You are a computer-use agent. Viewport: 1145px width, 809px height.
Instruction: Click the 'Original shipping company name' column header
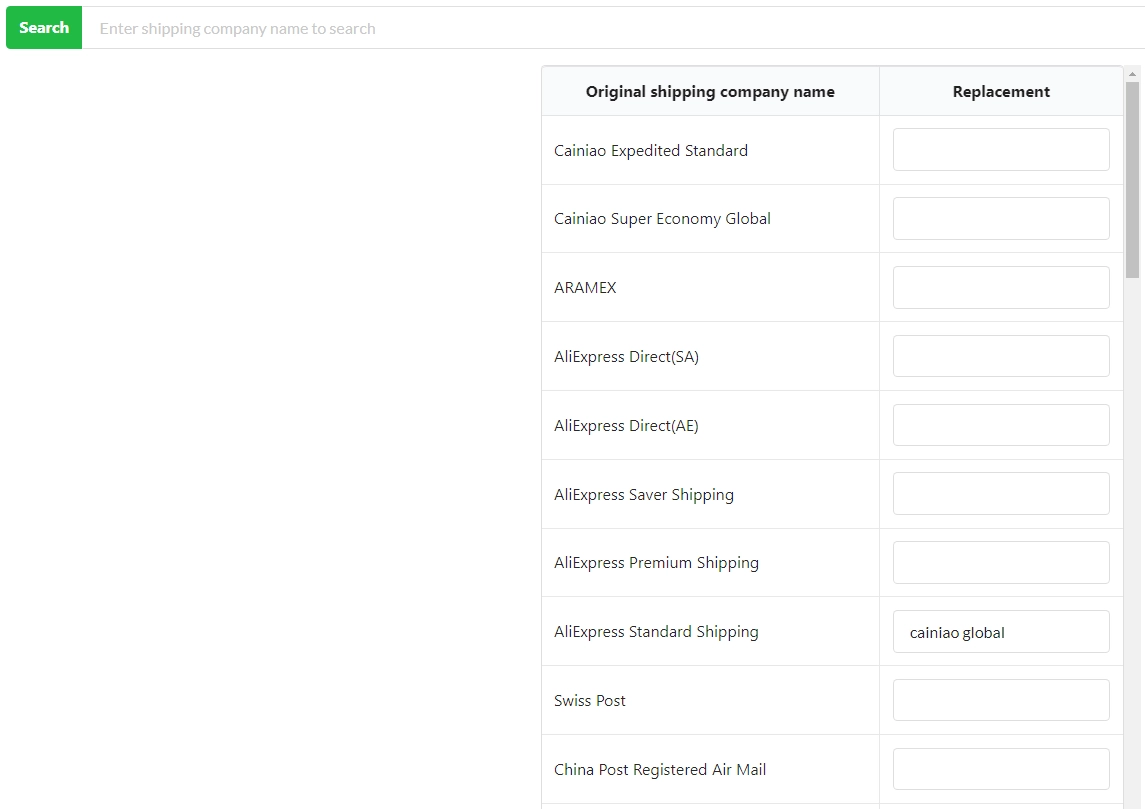710,91
